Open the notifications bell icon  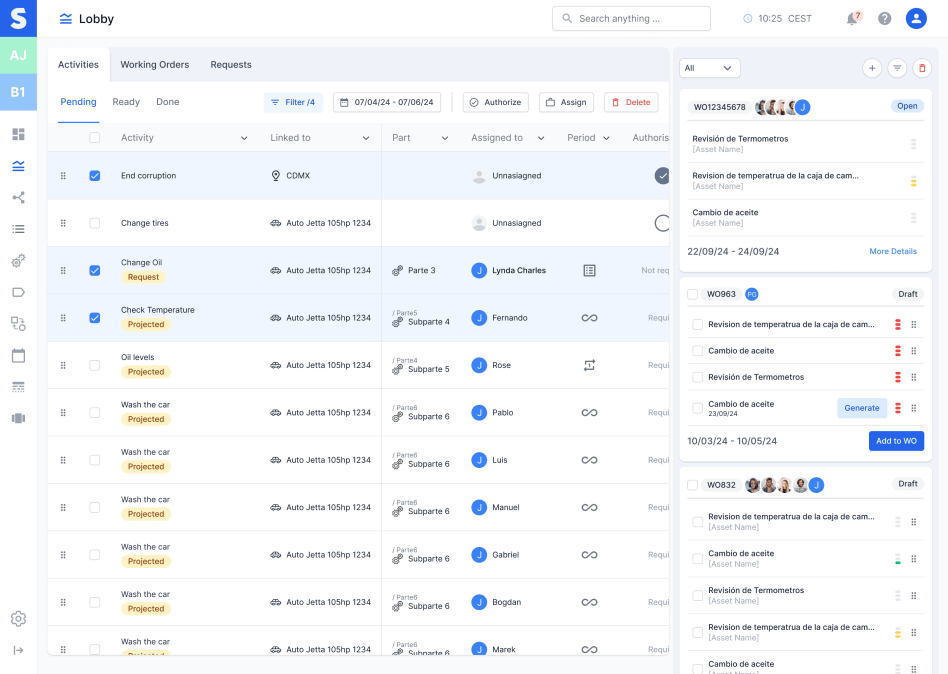click(x=852, y=19)
